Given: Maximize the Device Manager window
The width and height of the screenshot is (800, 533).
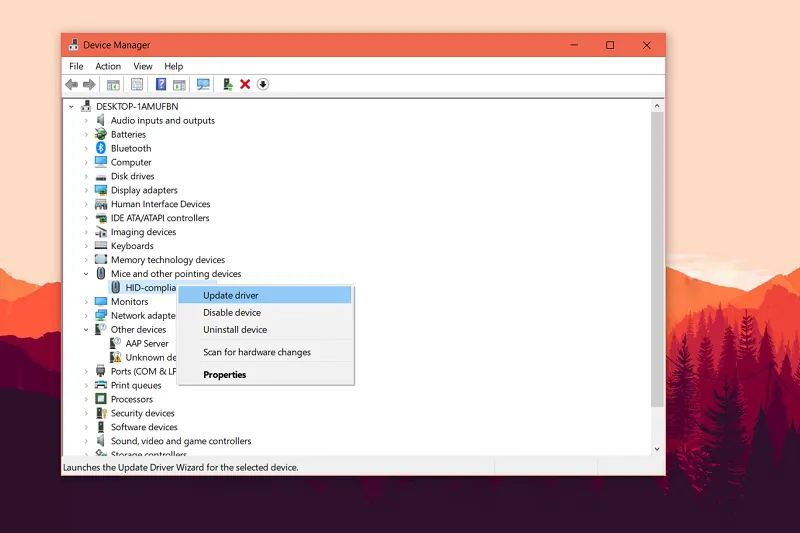Looking at the screenshot, I should point(610,45).
